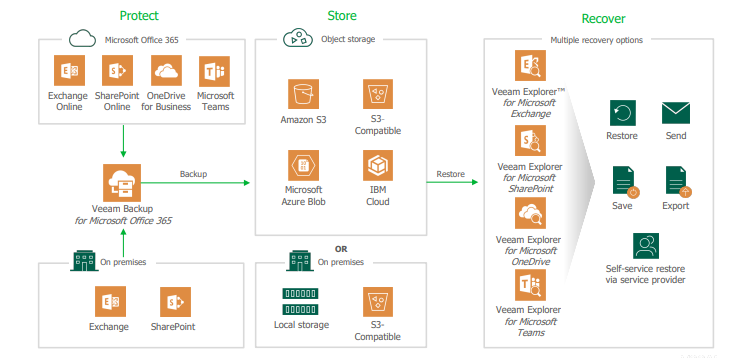Viewport: 742px width, 360px height.
Task: Click the Microsoft Office 365 label
Action: (141, 40)
